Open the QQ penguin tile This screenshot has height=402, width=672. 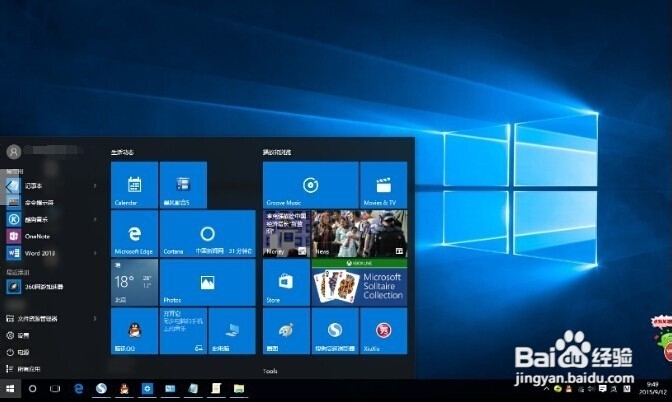[135, 331]
